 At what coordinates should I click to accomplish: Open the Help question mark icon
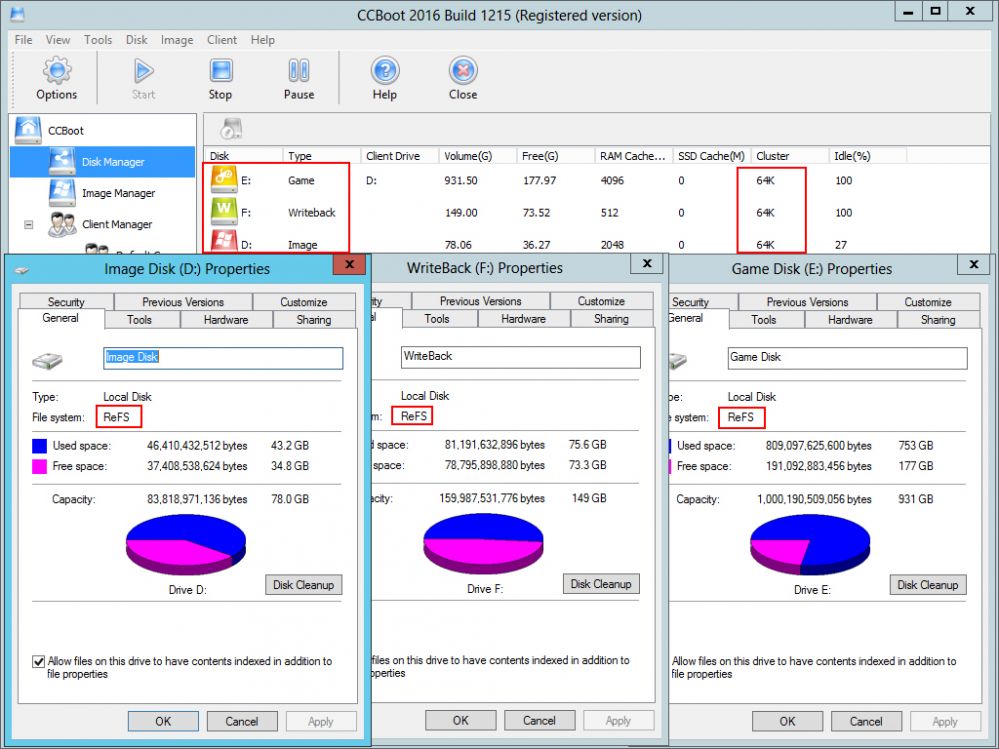point(385,70)
